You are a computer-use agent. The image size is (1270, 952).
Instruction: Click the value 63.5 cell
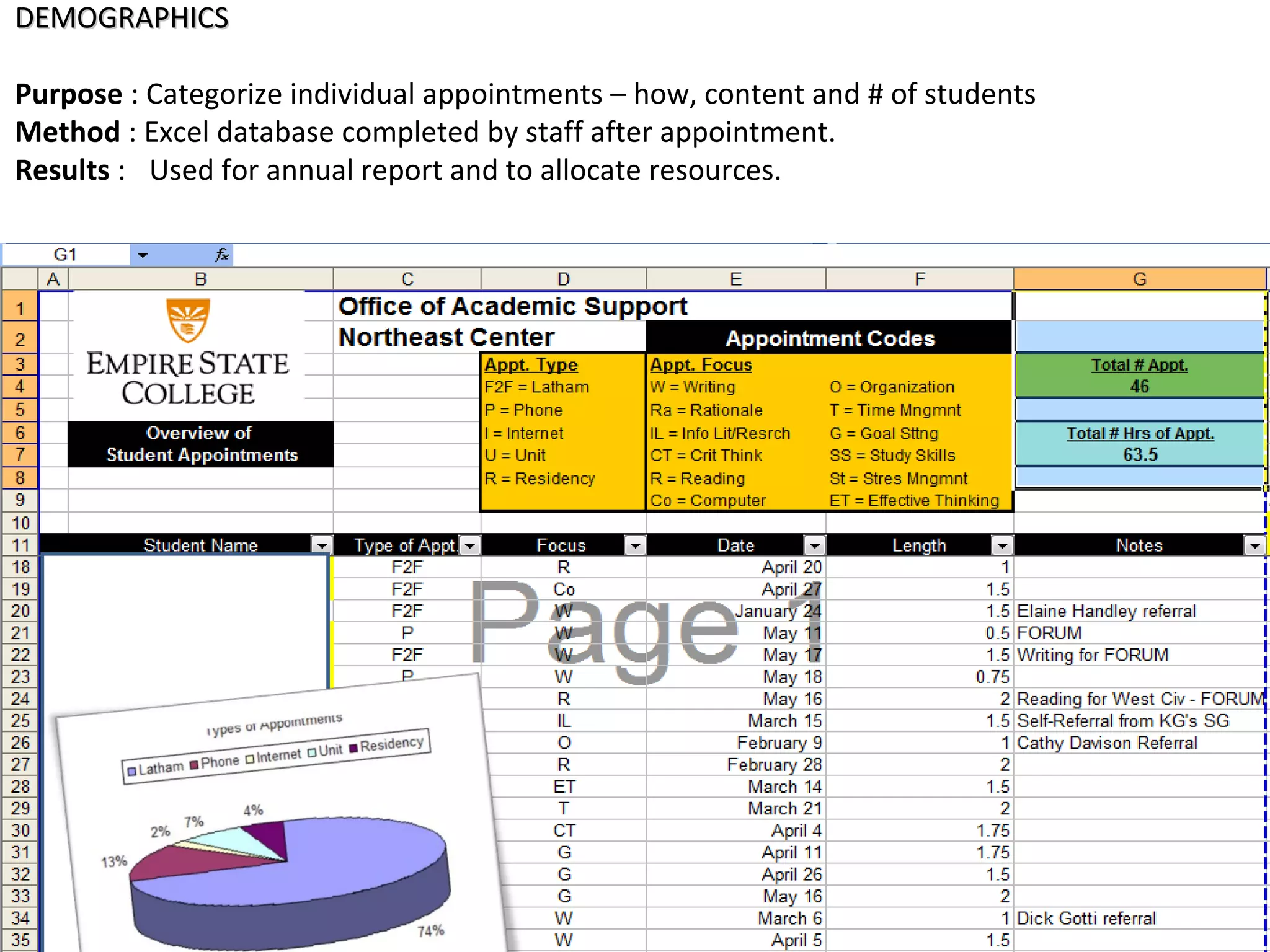(1140, 455)
